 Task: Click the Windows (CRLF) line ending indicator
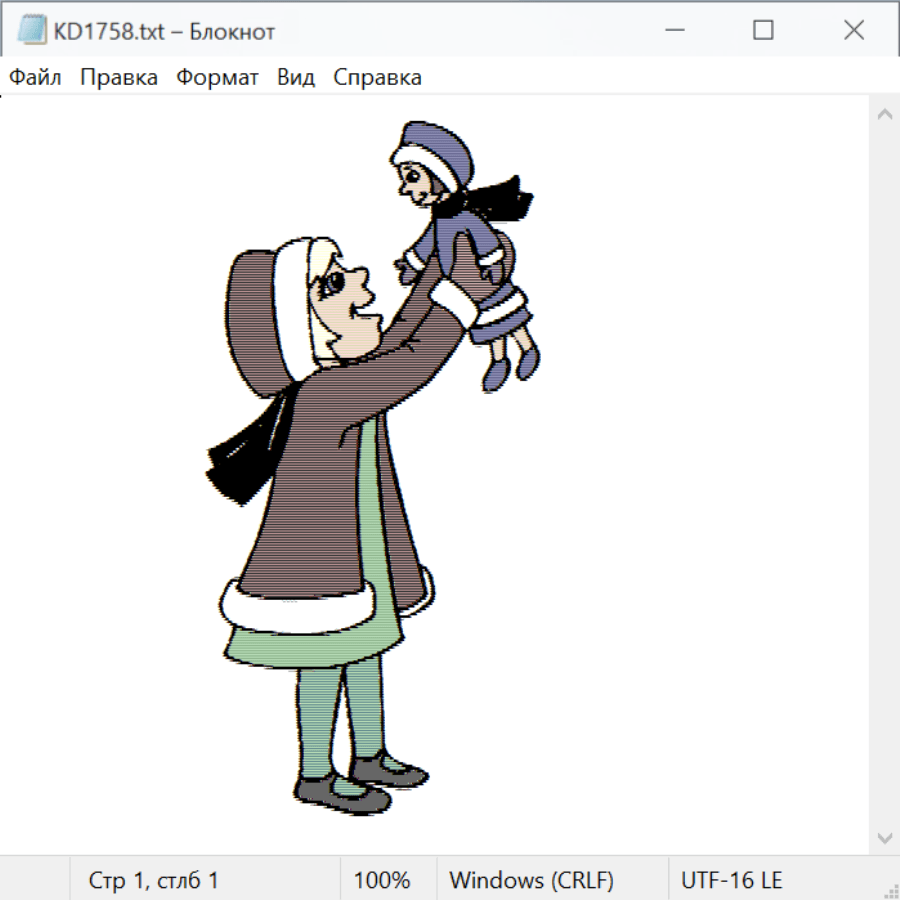click(531, 880)
